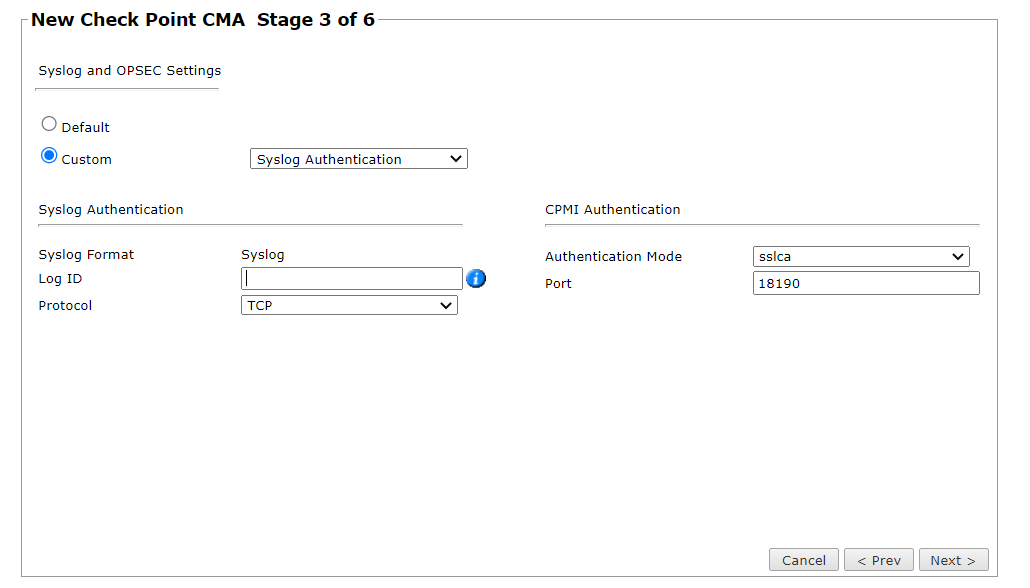Click the "Custom" radio label text
The image size is (1030, 588).
coord(87,160)
